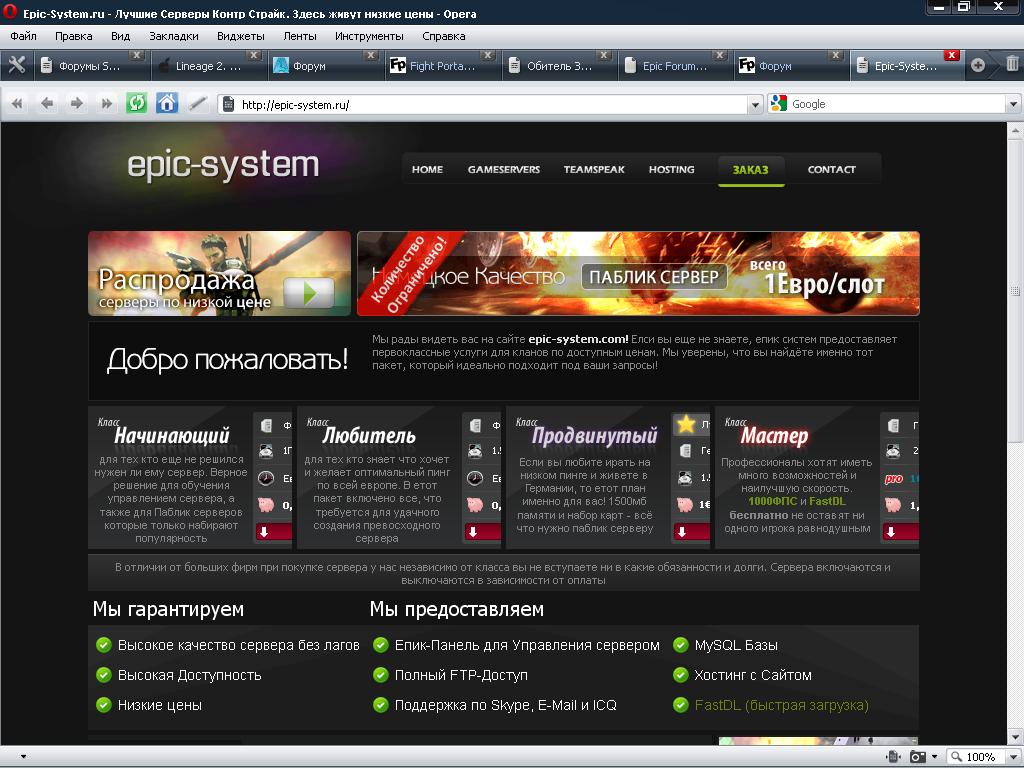Open the GAMESERVERS nav link
The width and height of the screenshot is (1024, 768).
coord(504,169)
